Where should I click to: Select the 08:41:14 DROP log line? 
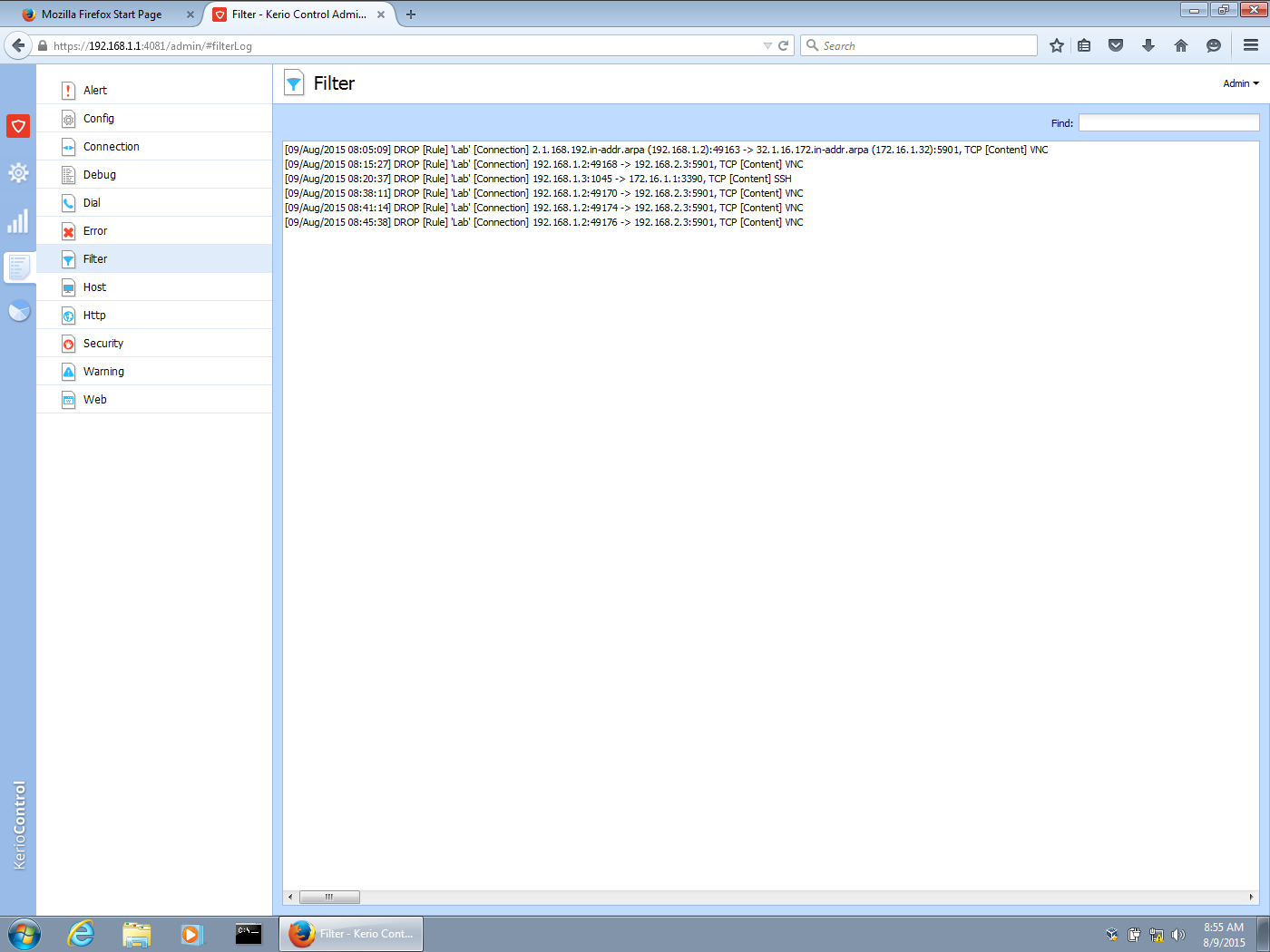pos(543,208)
